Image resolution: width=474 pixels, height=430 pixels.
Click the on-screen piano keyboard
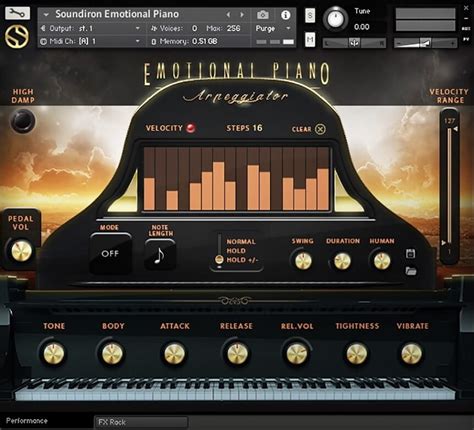point(235,390)
